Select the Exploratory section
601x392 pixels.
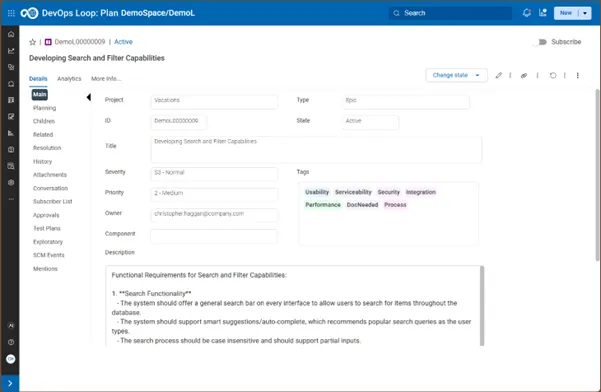(48, 242)
